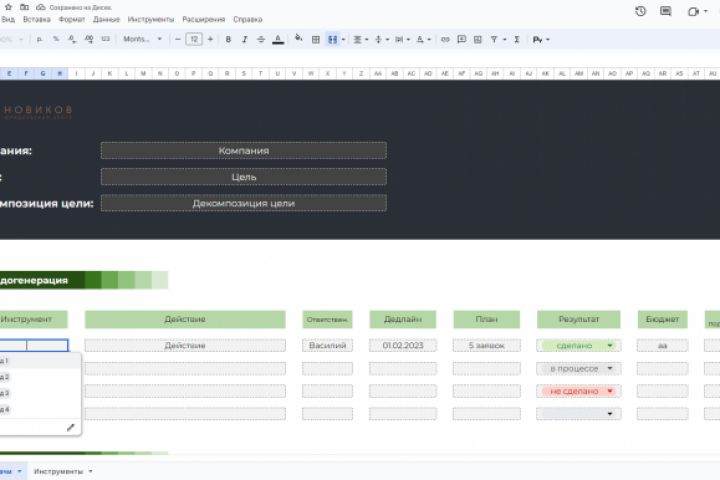
Task: Open the Monts... font family dropdown
Action: 142,40
